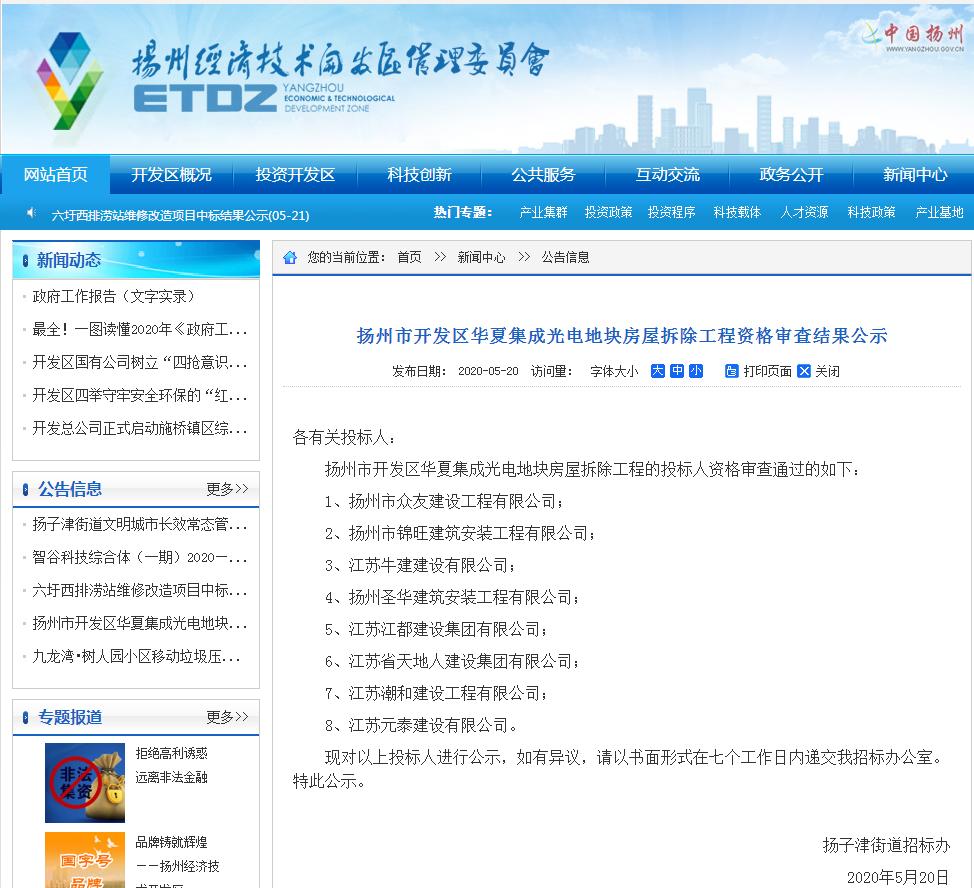Click the home icon in the breadcrumb bar

click(288, 257)
